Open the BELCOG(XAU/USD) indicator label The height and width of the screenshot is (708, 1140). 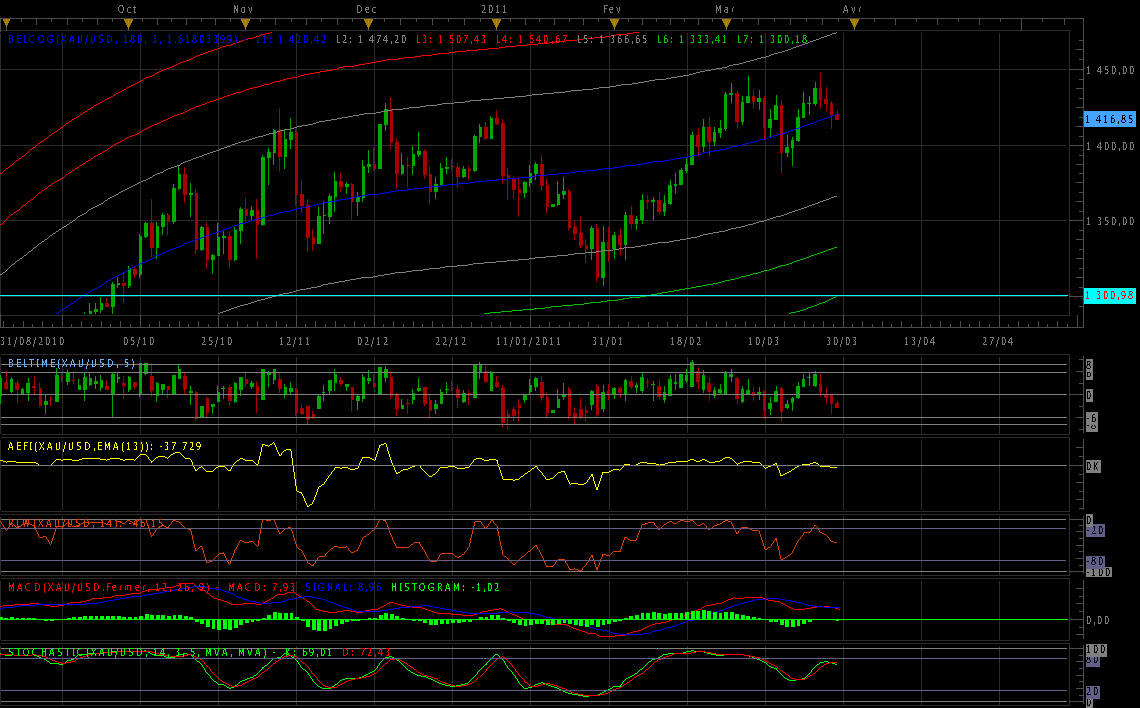pos(60,39)
